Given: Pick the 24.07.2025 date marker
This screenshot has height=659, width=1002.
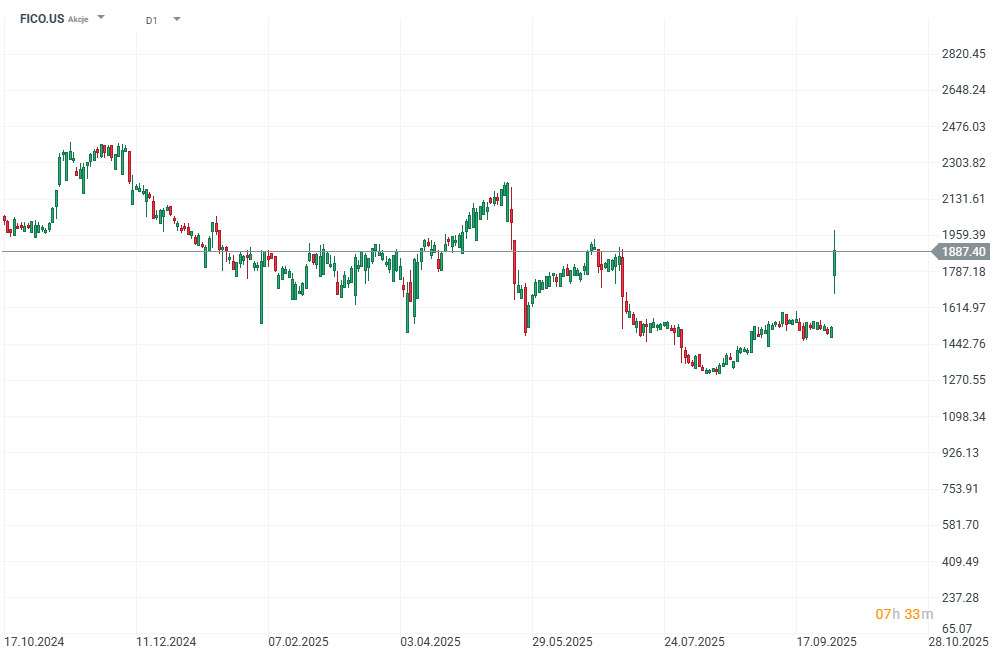Looking at the screenshot, I should coord(695,641).
